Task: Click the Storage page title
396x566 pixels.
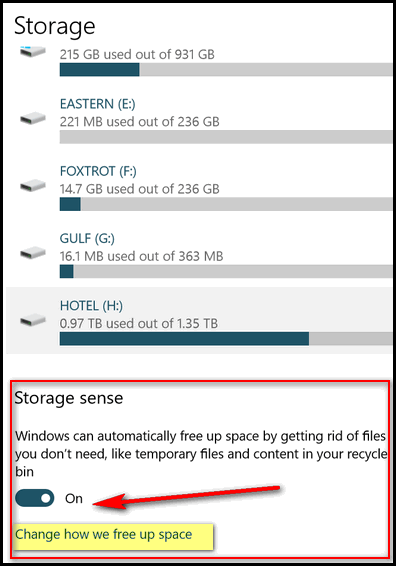Action: 55,26
